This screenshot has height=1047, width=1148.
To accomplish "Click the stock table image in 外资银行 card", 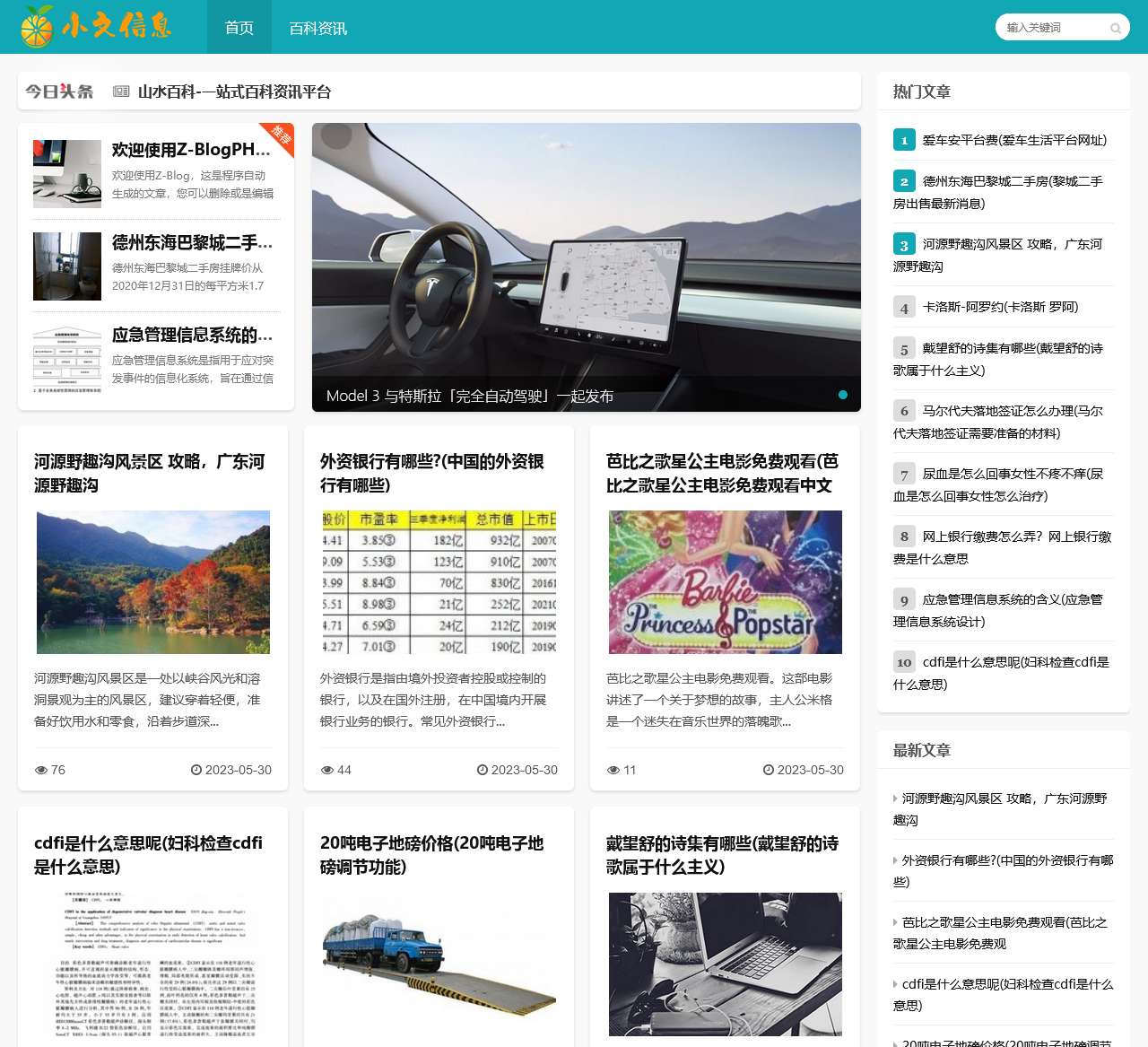I will 439,582.
